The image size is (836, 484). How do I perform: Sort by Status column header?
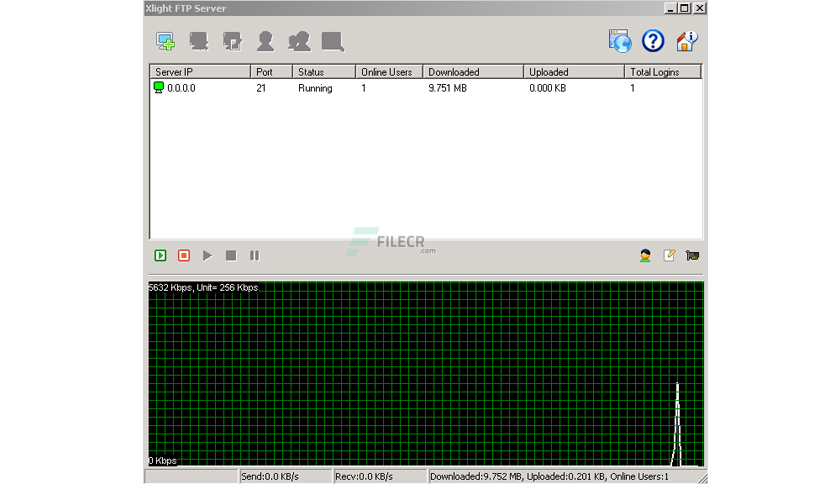tap(324, 72)
